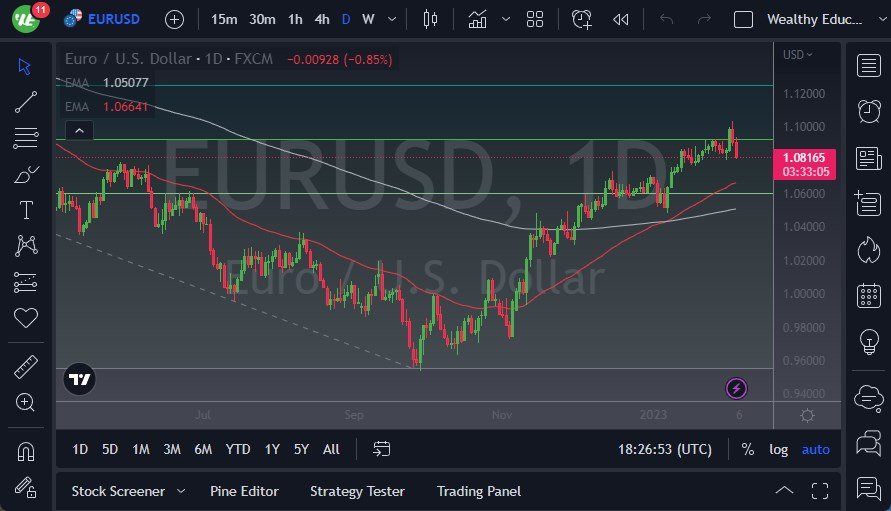The width and height of the screenshot is (891, 511).
Task: Collapse the indicator legend chevron
Action: tap(79, 130)
